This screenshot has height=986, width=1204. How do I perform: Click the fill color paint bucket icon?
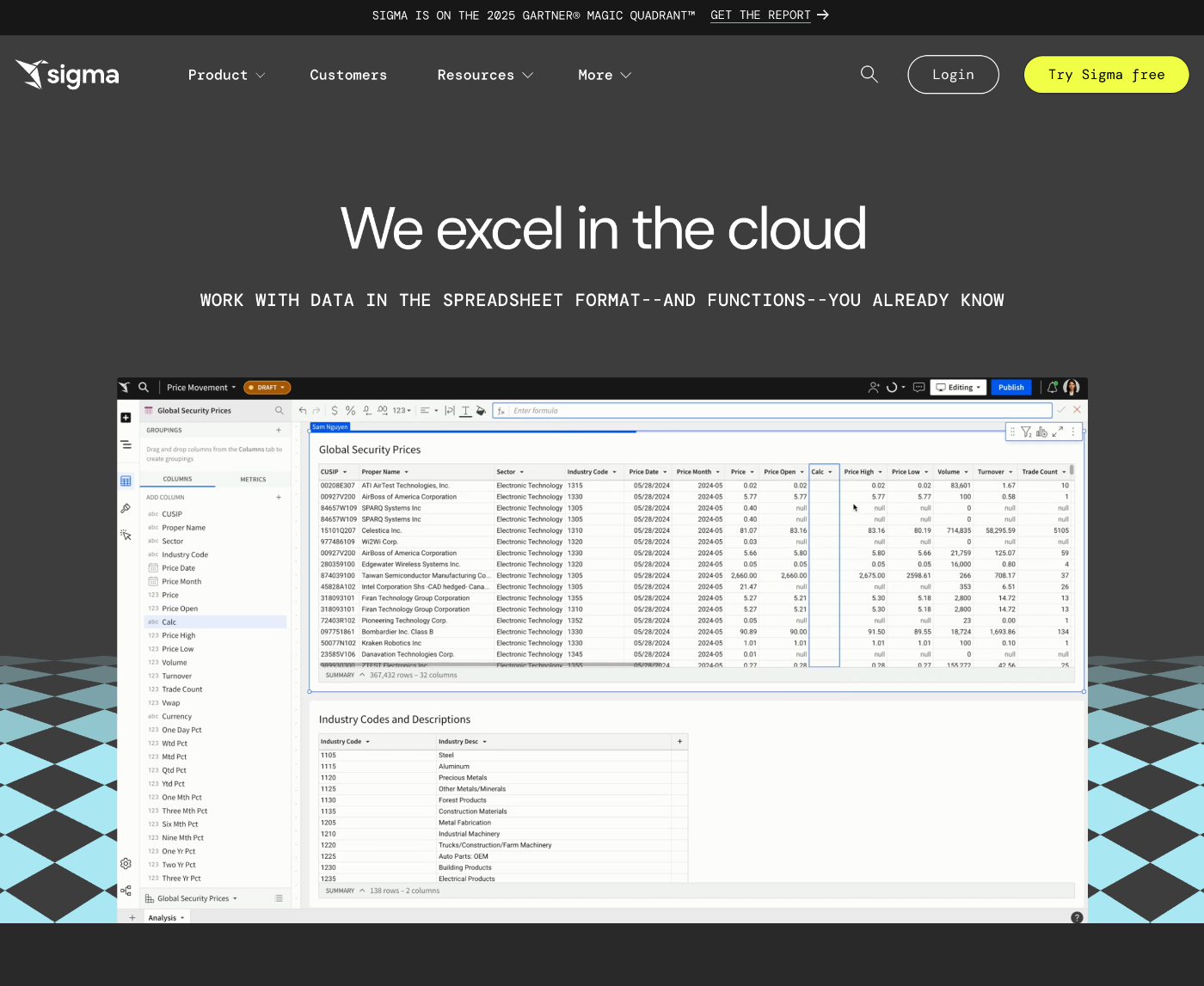click(x=481, y=411)
